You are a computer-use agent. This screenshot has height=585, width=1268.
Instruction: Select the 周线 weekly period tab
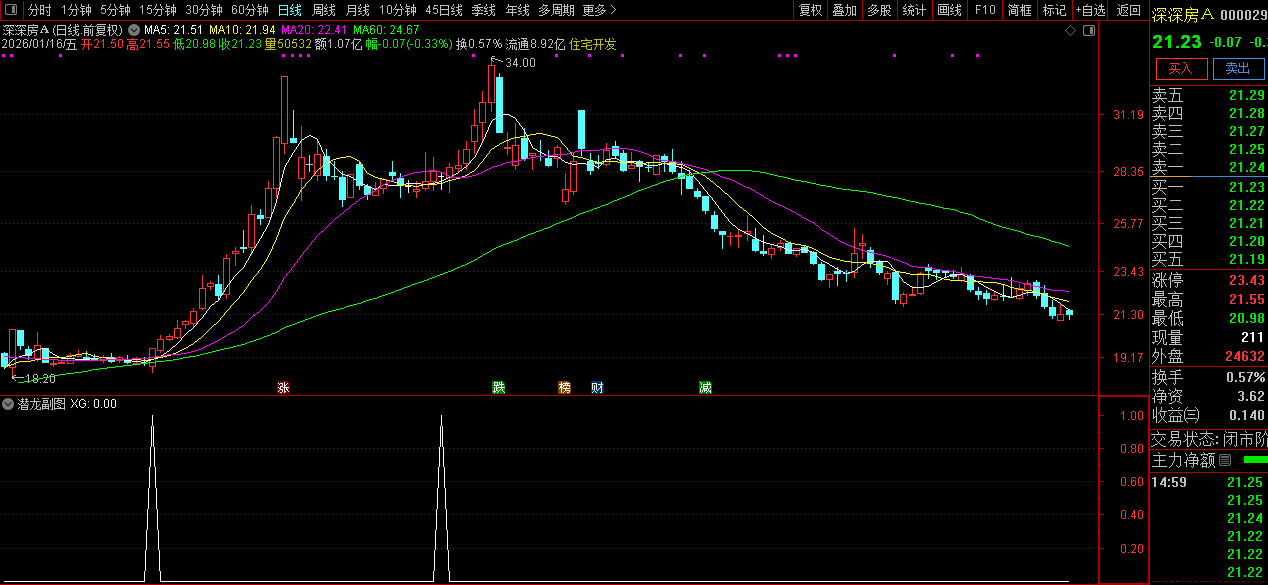(324, 10)
